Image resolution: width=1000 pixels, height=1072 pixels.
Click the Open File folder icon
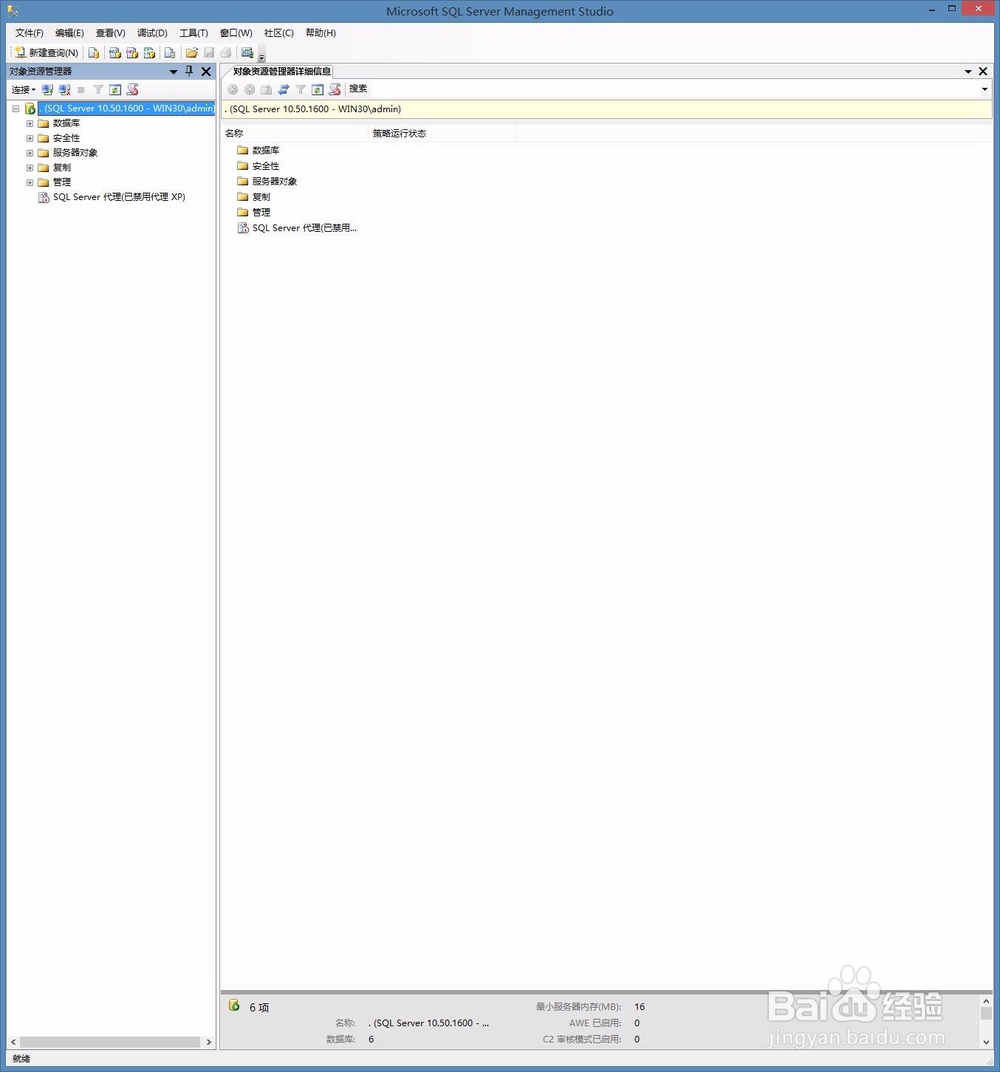pyautogui.click(x=192, y=53)
